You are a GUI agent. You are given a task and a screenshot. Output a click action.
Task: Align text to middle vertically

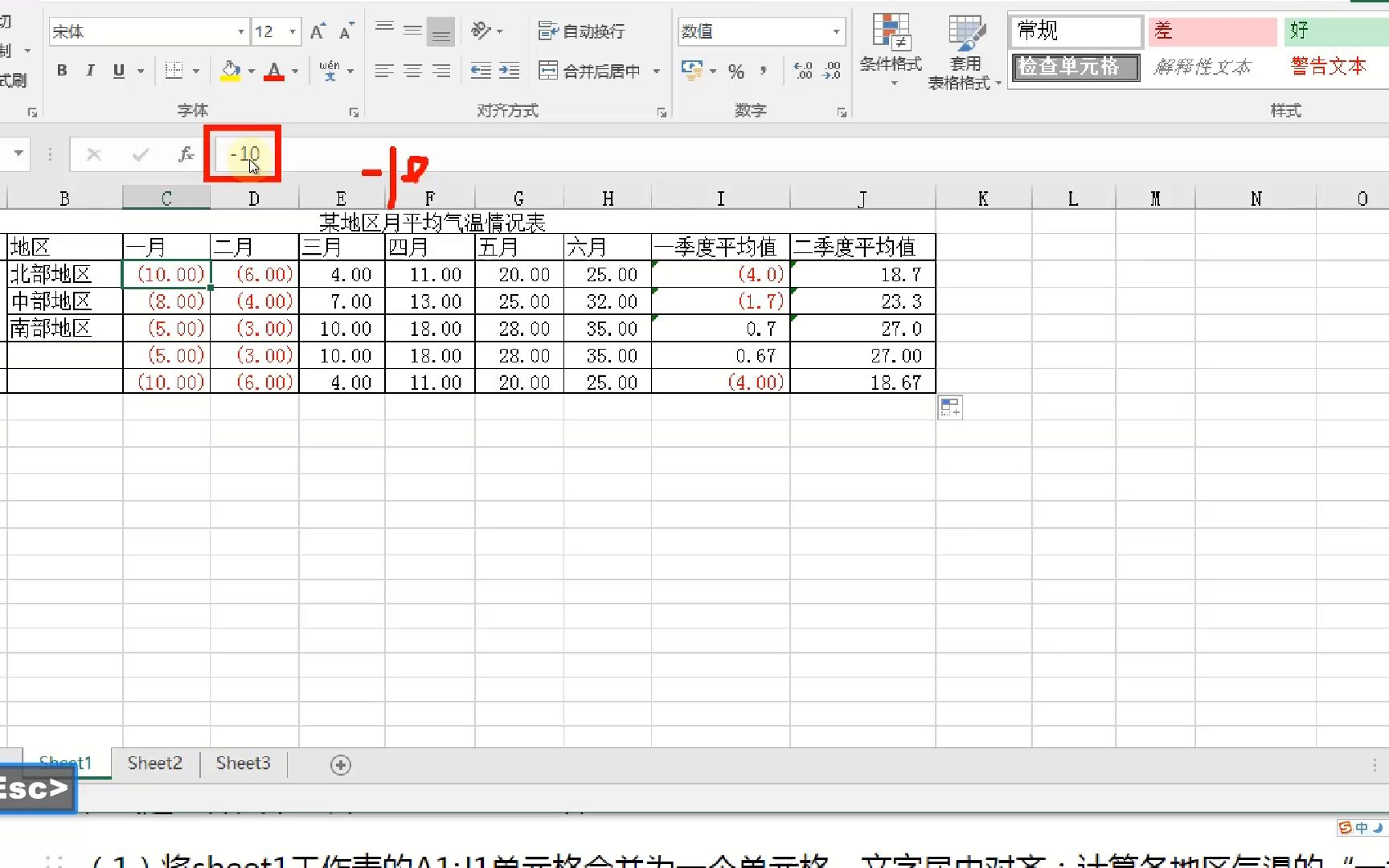coord(413,31)
